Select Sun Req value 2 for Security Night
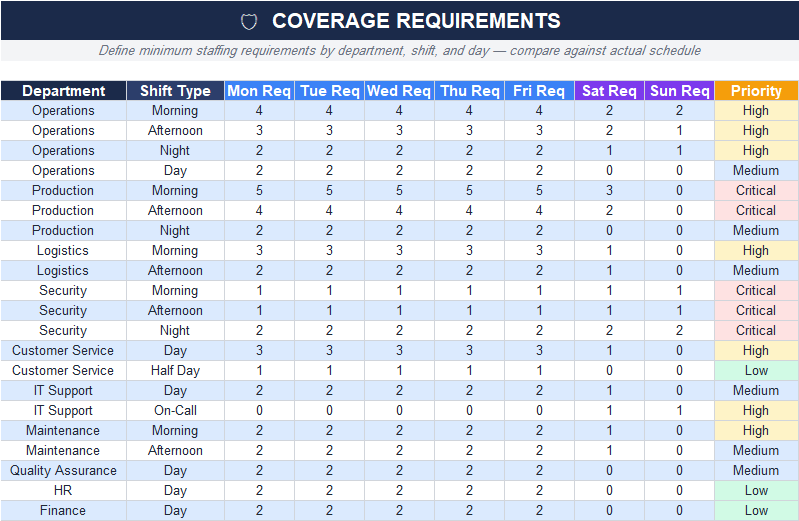The image size is (799, 521). pyautogui.click(x=679, y=330)
